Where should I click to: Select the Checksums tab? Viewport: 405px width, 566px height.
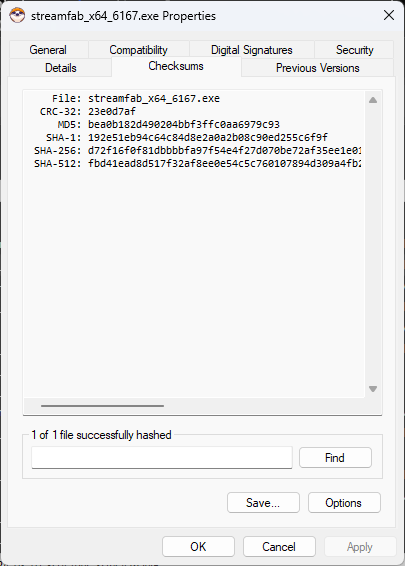[176, 66]
